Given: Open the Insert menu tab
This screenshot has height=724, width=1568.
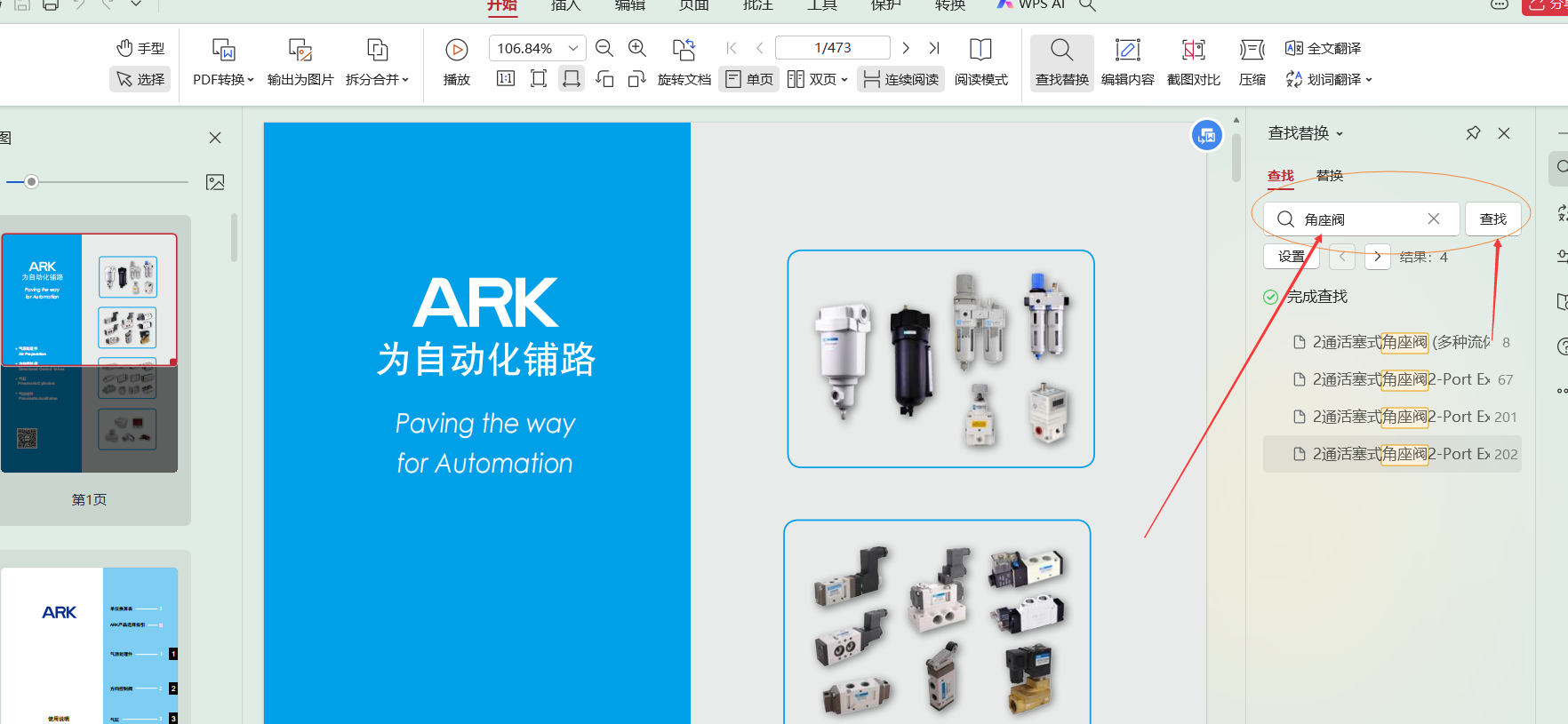Looking at the screenshot, I should [565, 6].
